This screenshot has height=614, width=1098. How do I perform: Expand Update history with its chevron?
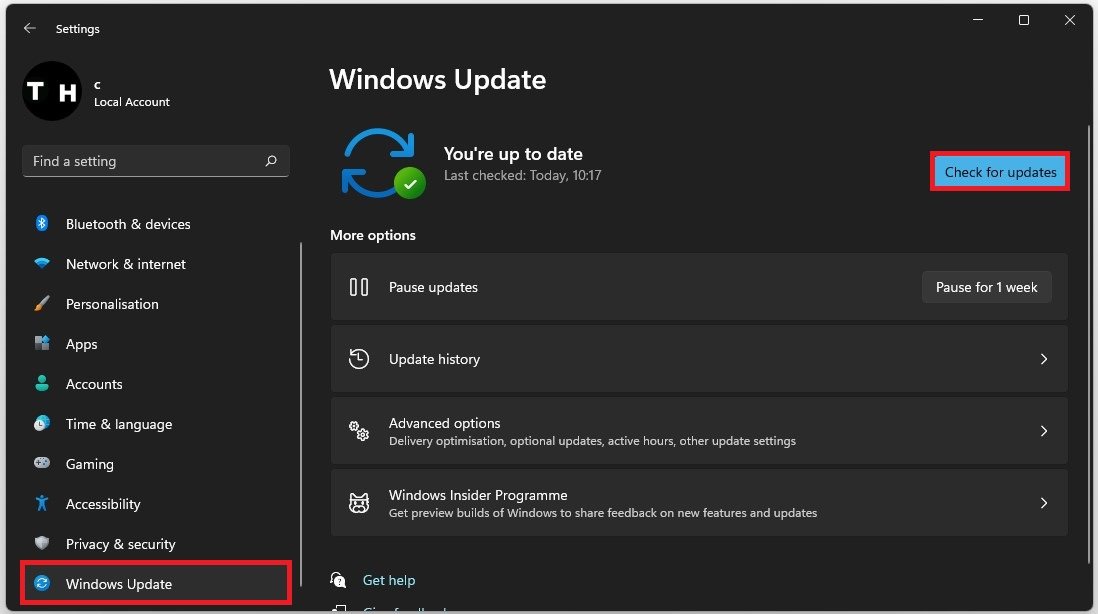click(x=1043, y=359)
